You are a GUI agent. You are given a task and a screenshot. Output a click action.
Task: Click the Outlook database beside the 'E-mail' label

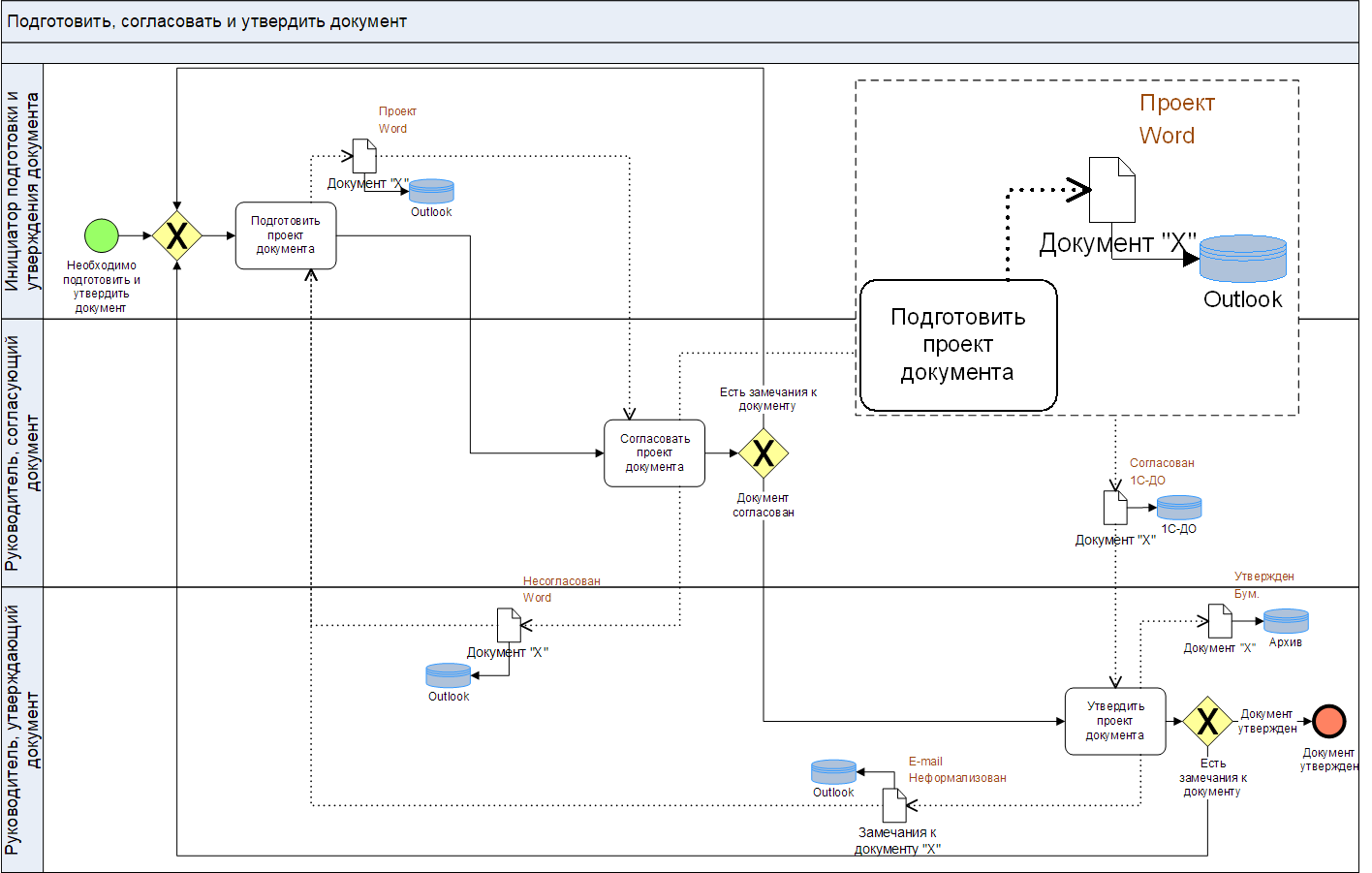pos(833,772)
